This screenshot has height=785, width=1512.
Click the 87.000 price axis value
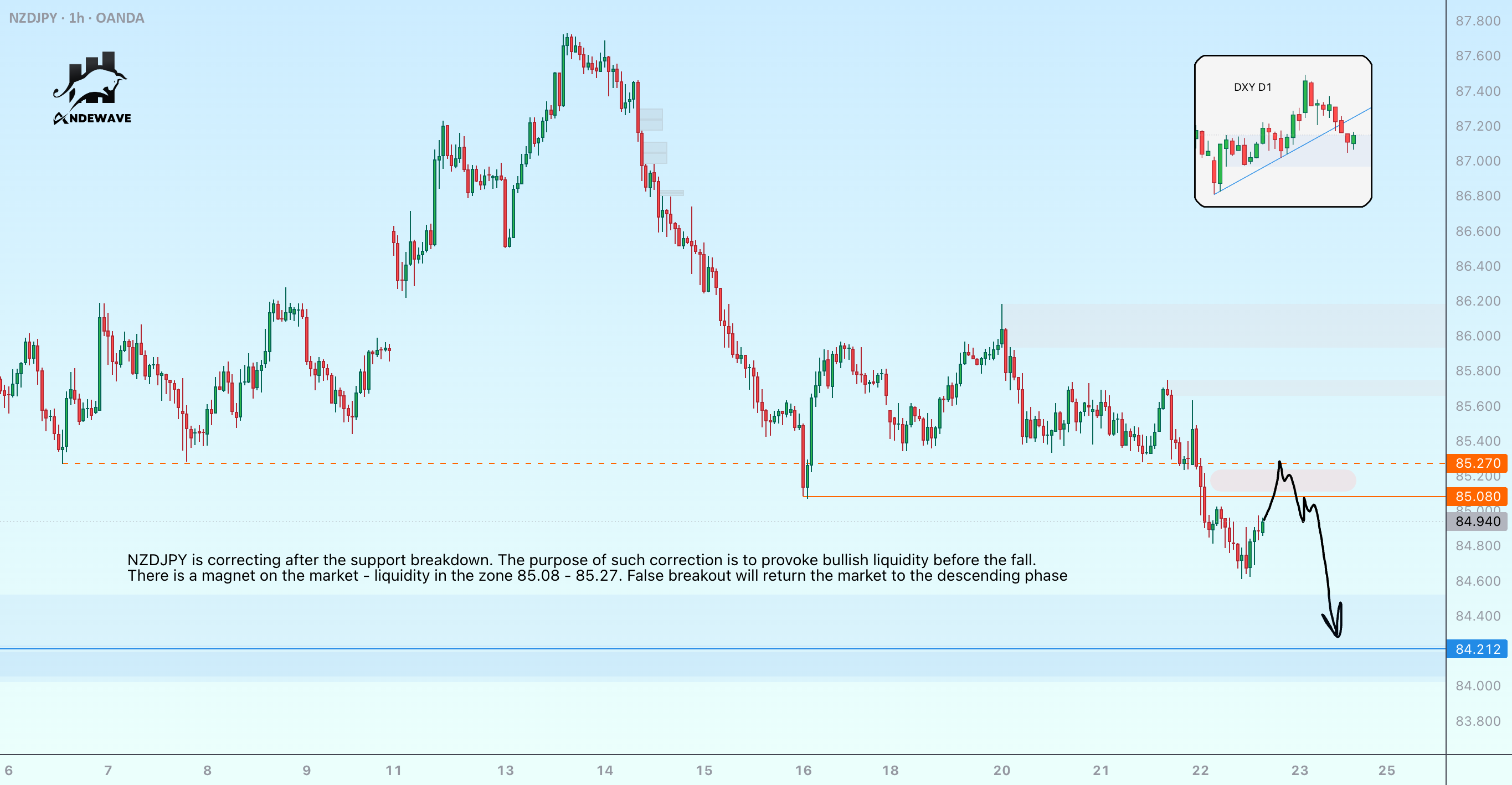[1477, 161]
